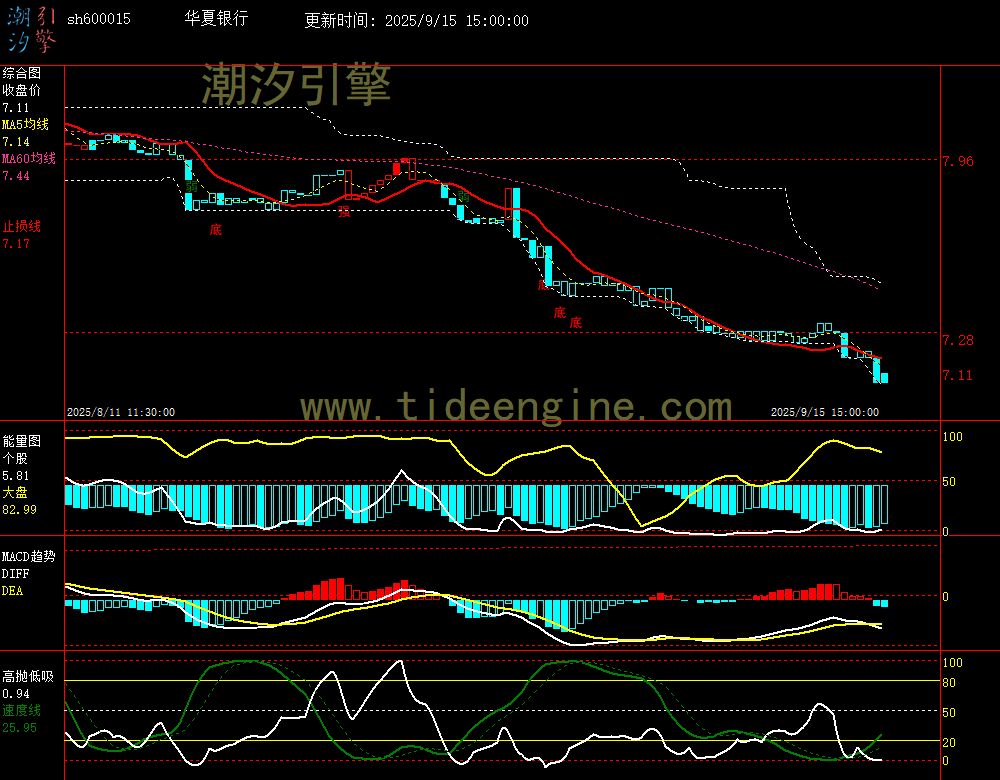Image resolution: width=1000 pixels, height=780 pixels.
Task: Select the MACD趋势 panel label
Action: [x=28, y=557]
